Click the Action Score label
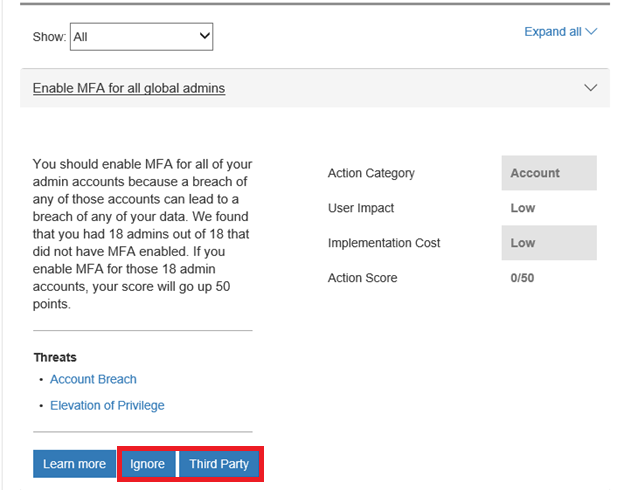The image size is (624, 490). [x=362, y=278]
